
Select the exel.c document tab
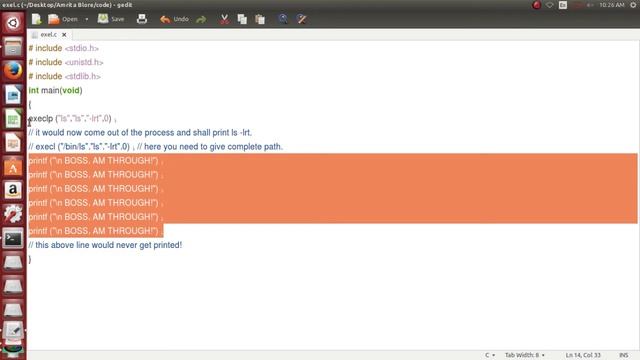pos(48,35)
